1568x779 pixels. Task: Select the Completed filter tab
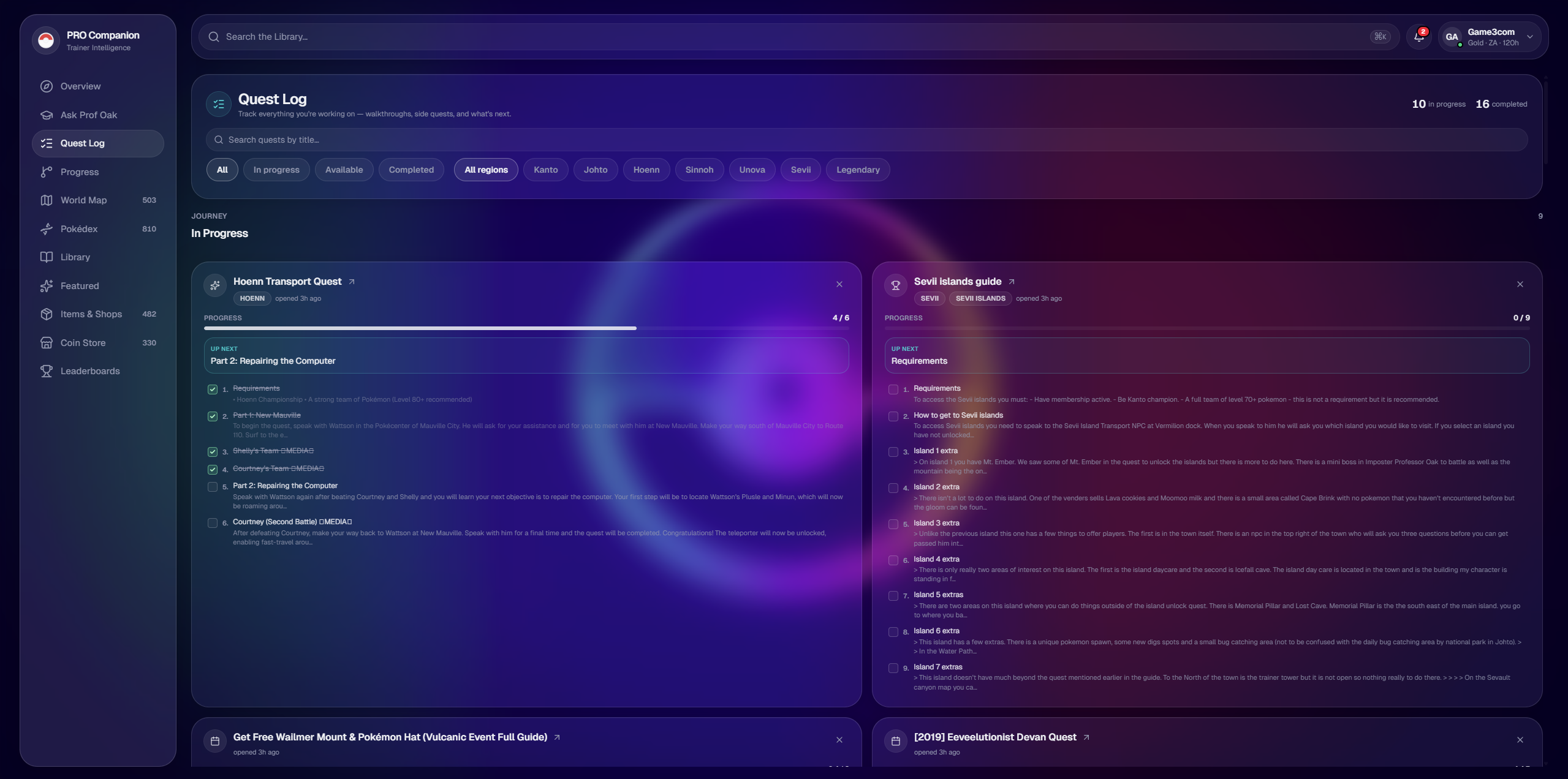tap(411, 170)
